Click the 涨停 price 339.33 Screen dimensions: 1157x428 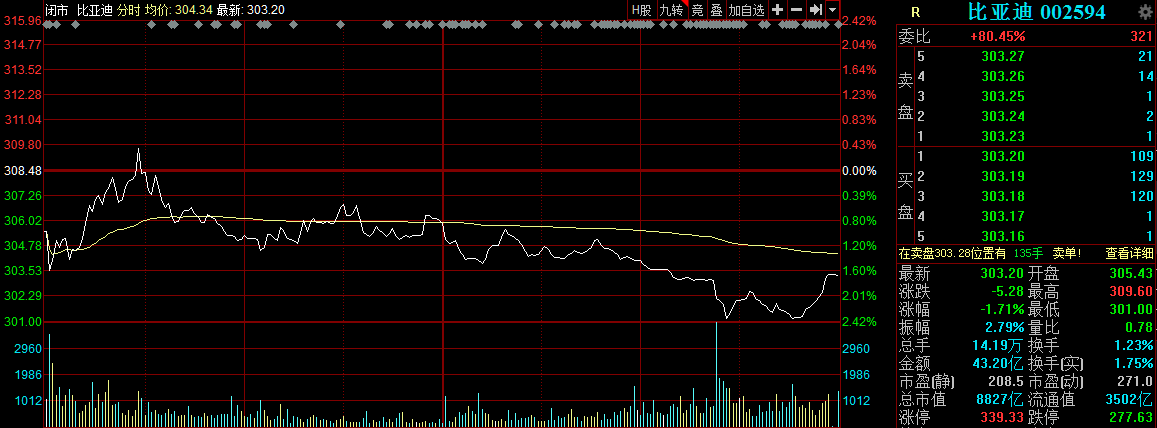(x=1003, y=418)
